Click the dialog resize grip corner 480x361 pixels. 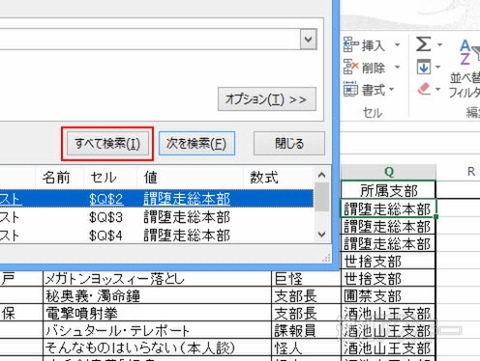[326, 258]
